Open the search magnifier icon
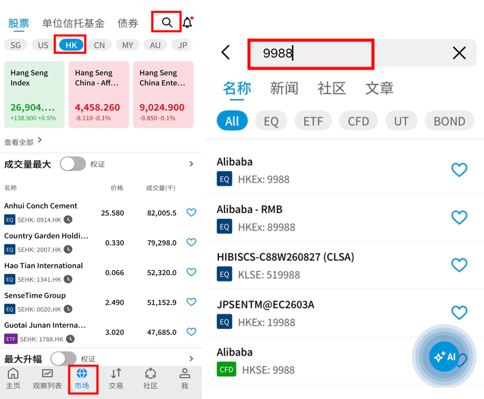Screen dimensions: 484x399 pyautogui.click(x=167, y=22)
